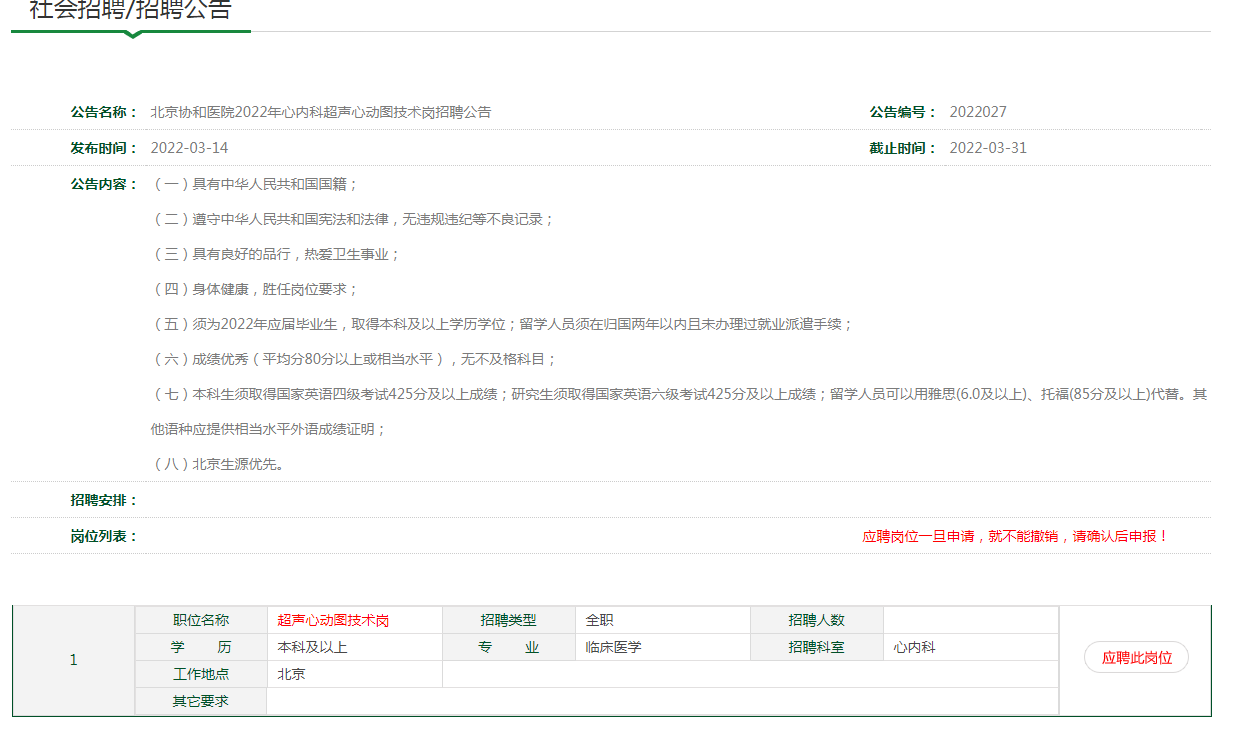Click the 招聘人数 header cell
The image size is (1255, 743).
pyautogui.click(x=817, y=620)
